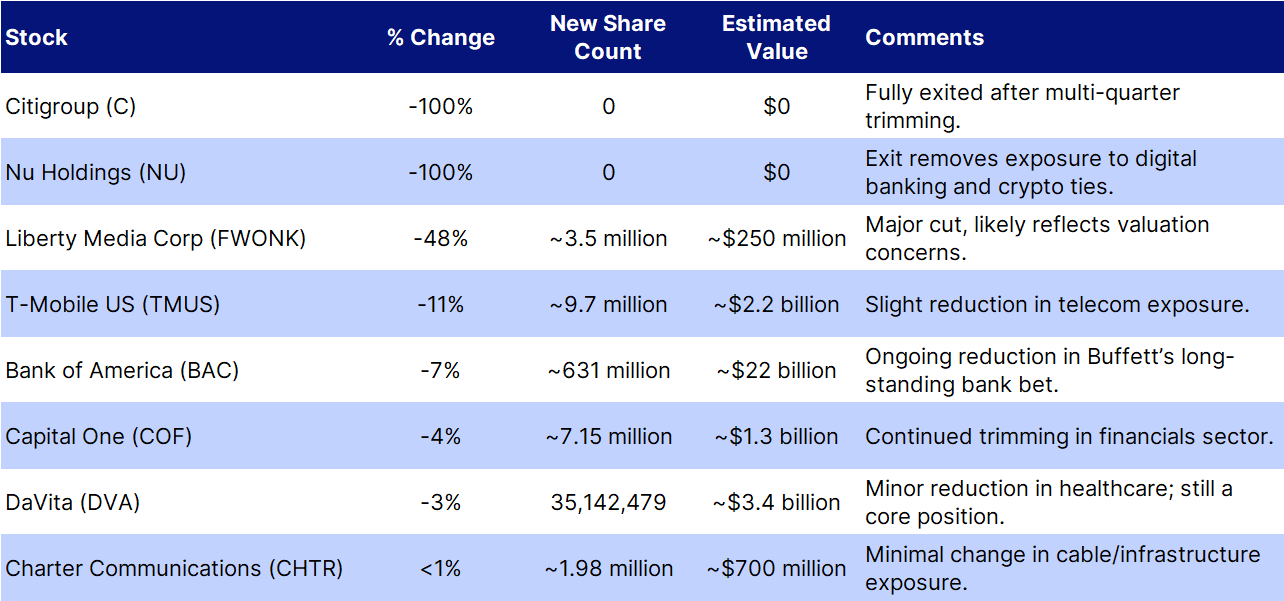Click the ~$2.2 billion estimated value
Viewport: 1284px width, 601px height.
(776, 304)
